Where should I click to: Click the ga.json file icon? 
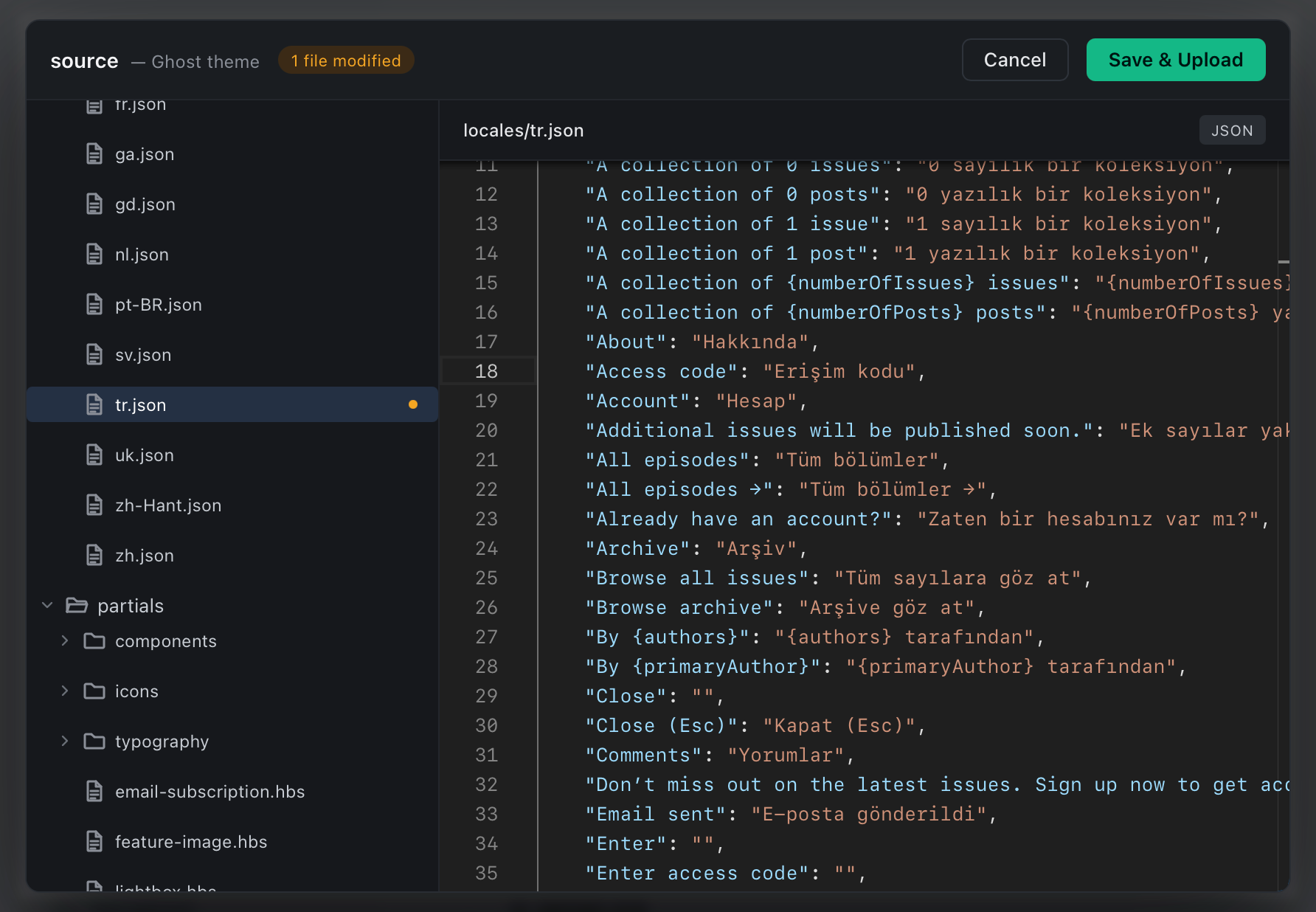point(94,153)
